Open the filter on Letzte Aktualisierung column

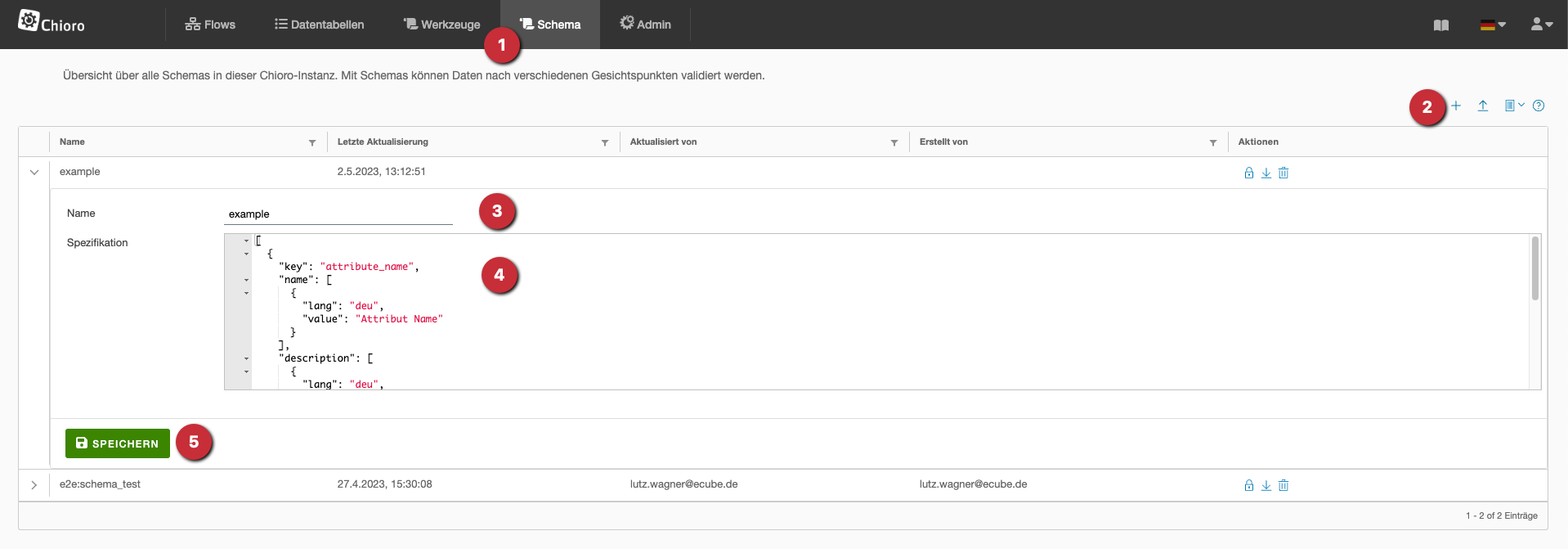pyautogui.click(x=605, y=142)
